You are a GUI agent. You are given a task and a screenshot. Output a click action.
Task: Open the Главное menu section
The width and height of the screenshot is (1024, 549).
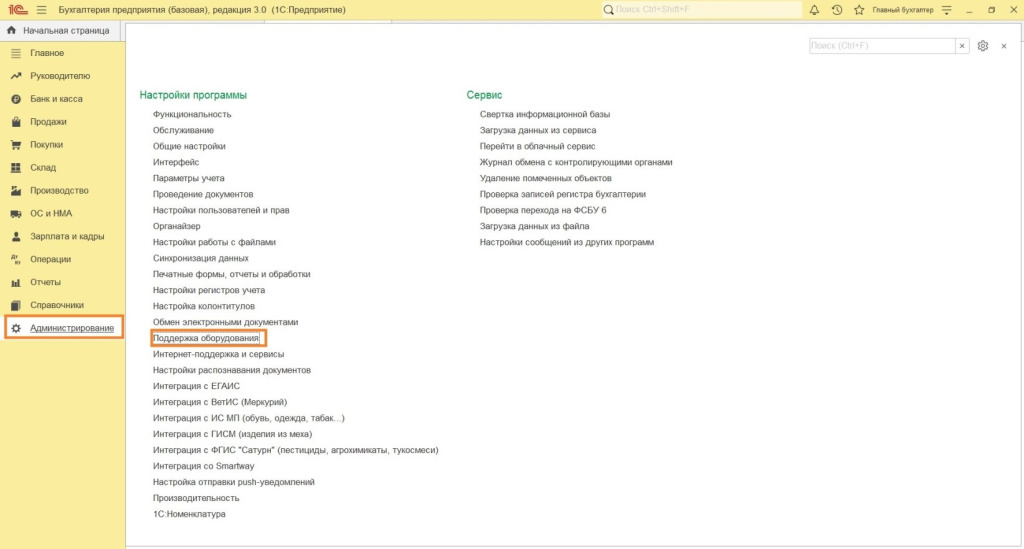click(x=47, y=53)
